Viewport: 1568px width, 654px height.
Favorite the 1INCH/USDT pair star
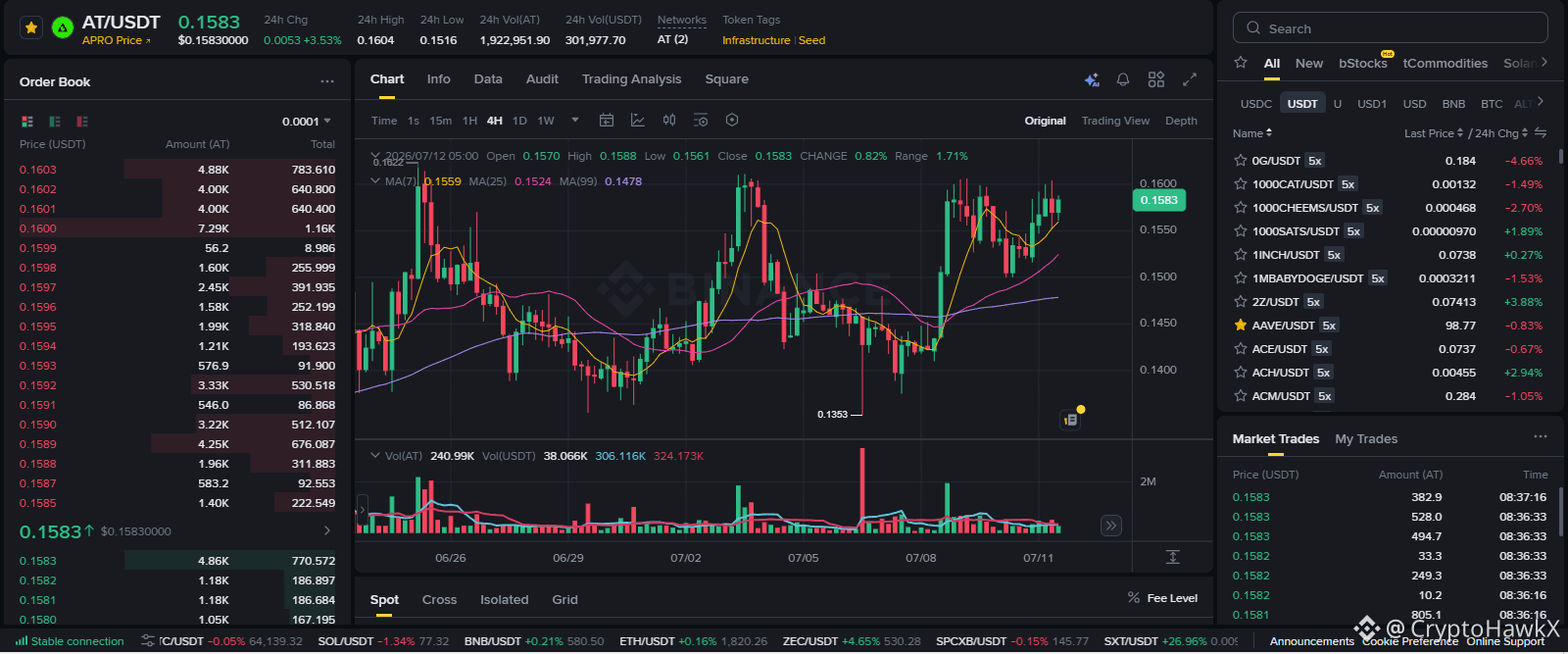pos(1241,255)
